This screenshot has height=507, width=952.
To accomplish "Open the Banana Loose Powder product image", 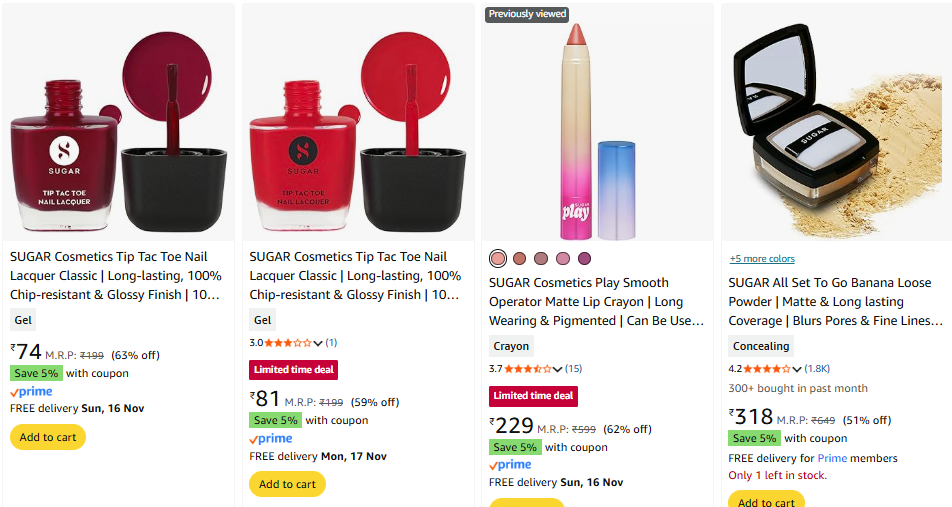I will [x=836, y=122].
